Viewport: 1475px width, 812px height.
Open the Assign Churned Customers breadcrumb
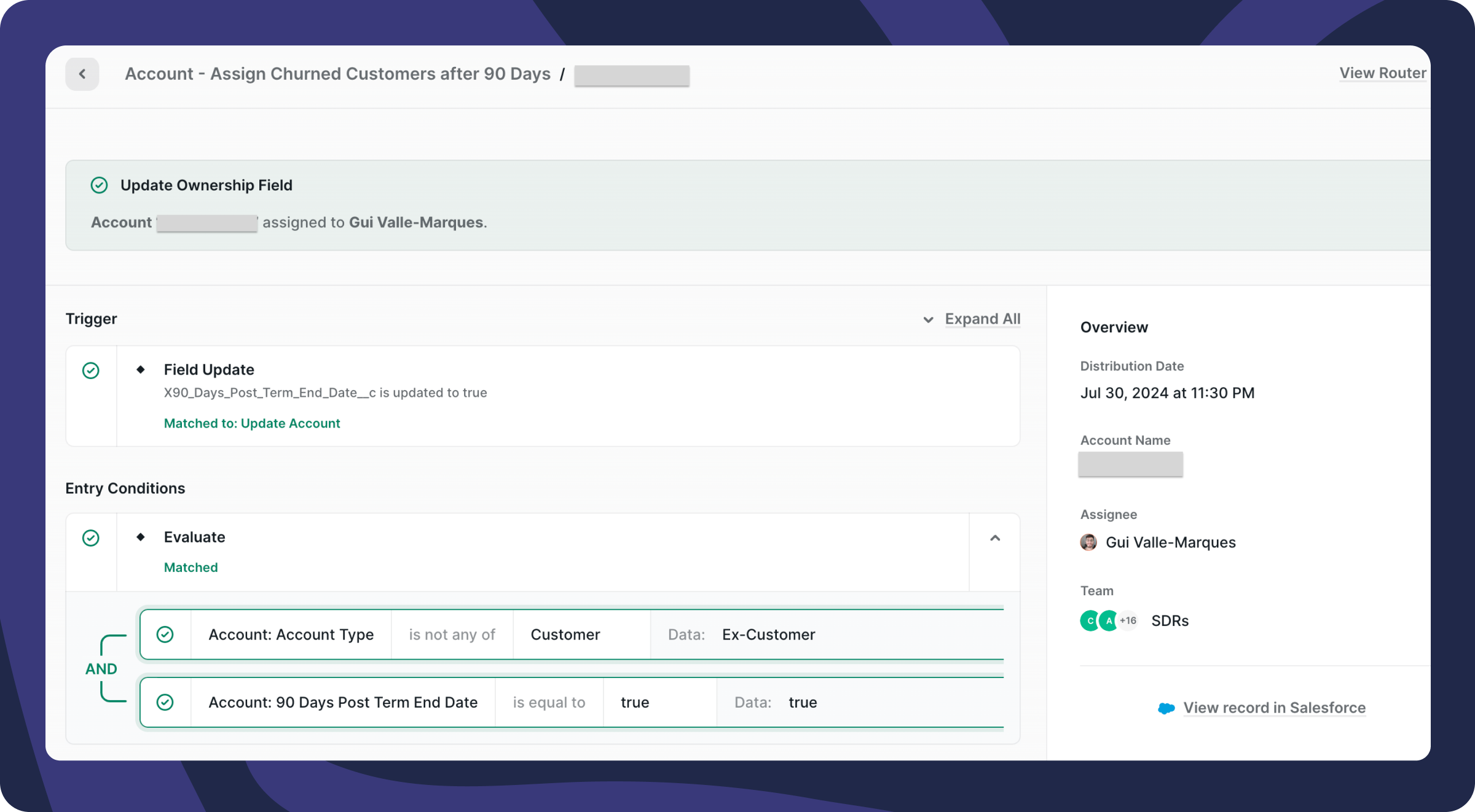(337, 74)
